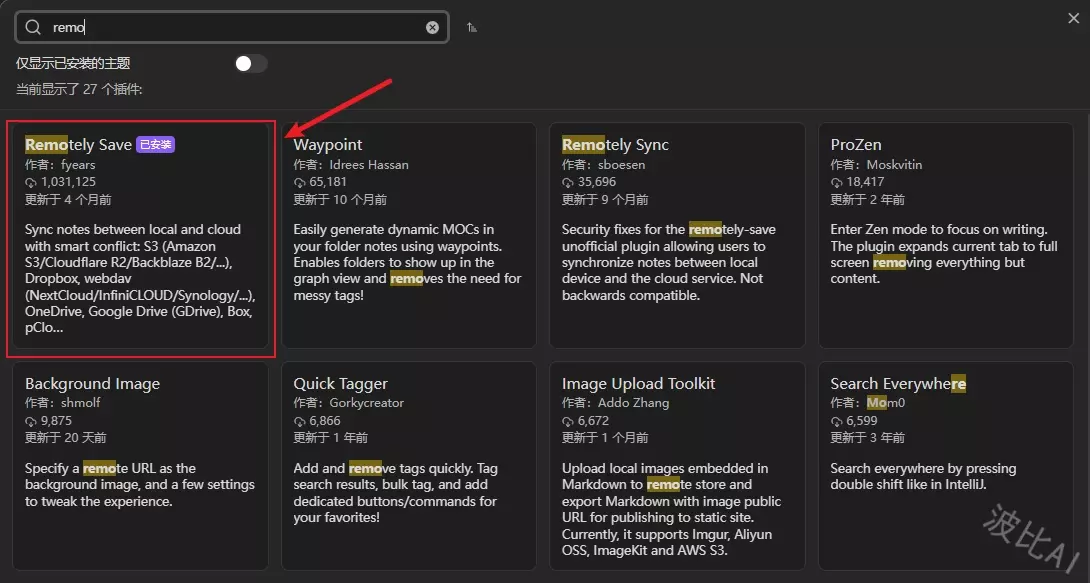
Task: Click author line 作者: Addo Zhang
Action: [616, 403]
